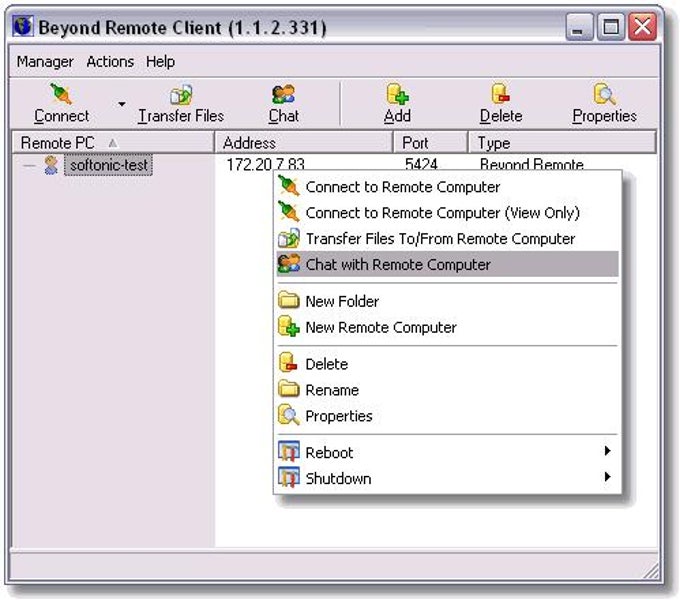Image resolution: width=680 pixels, height=600 pixels.
Task: Click the New Remote Computer icon
Action: (289, 326)
